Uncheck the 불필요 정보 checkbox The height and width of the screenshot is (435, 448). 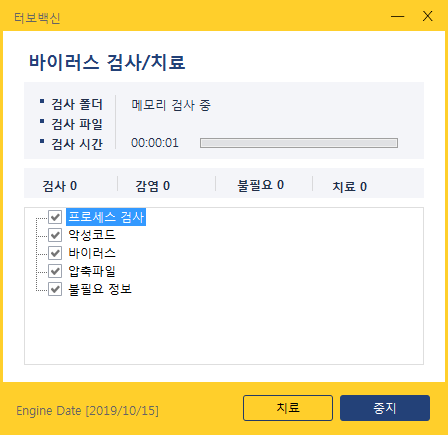coord(55,289)
